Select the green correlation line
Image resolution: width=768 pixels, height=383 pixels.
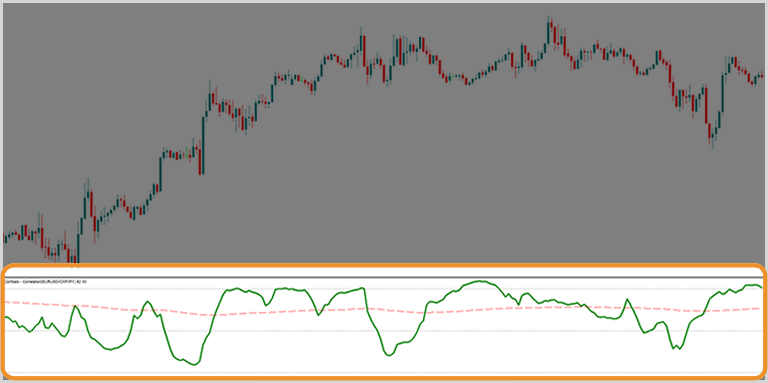pos(383,323)
